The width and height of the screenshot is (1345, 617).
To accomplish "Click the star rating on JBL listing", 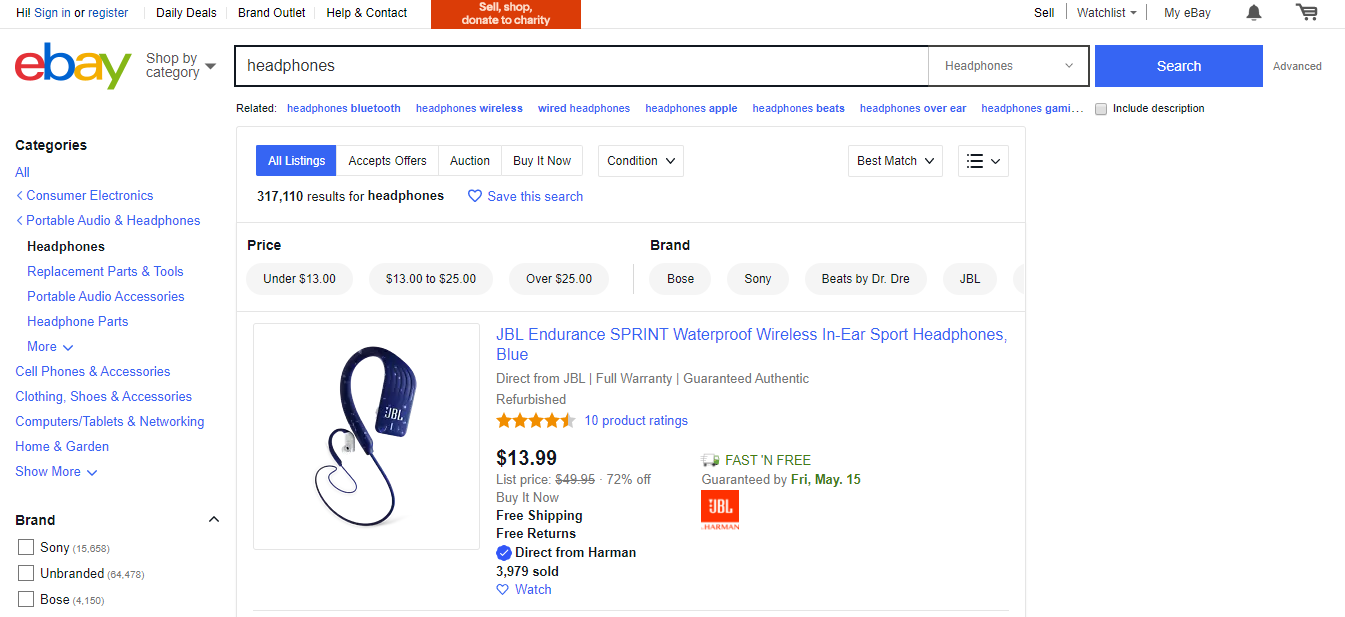I will click(x=536, y=421).
